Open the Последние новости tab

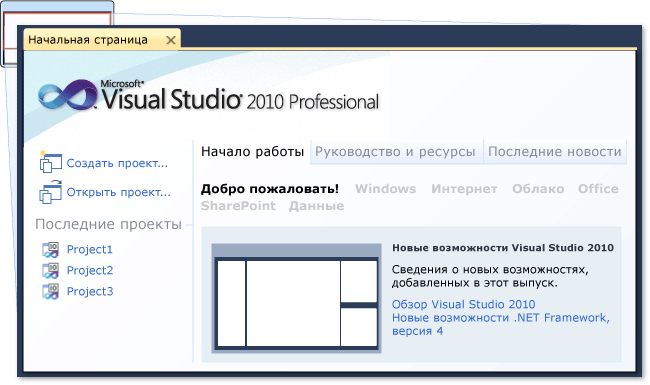click(554, 152)
